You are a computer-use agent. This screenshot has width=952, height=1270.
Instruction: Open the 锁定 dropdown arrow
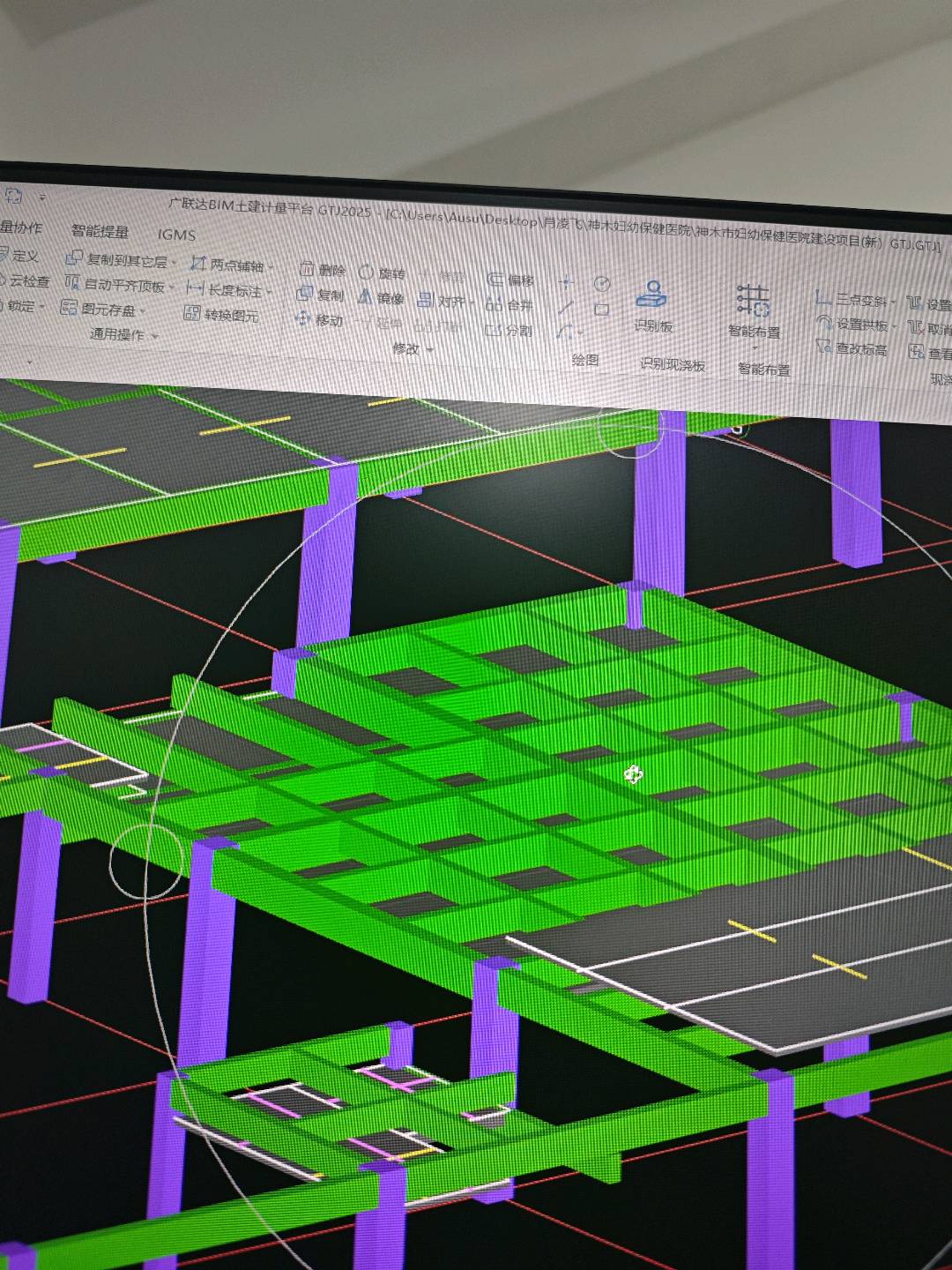41,307
